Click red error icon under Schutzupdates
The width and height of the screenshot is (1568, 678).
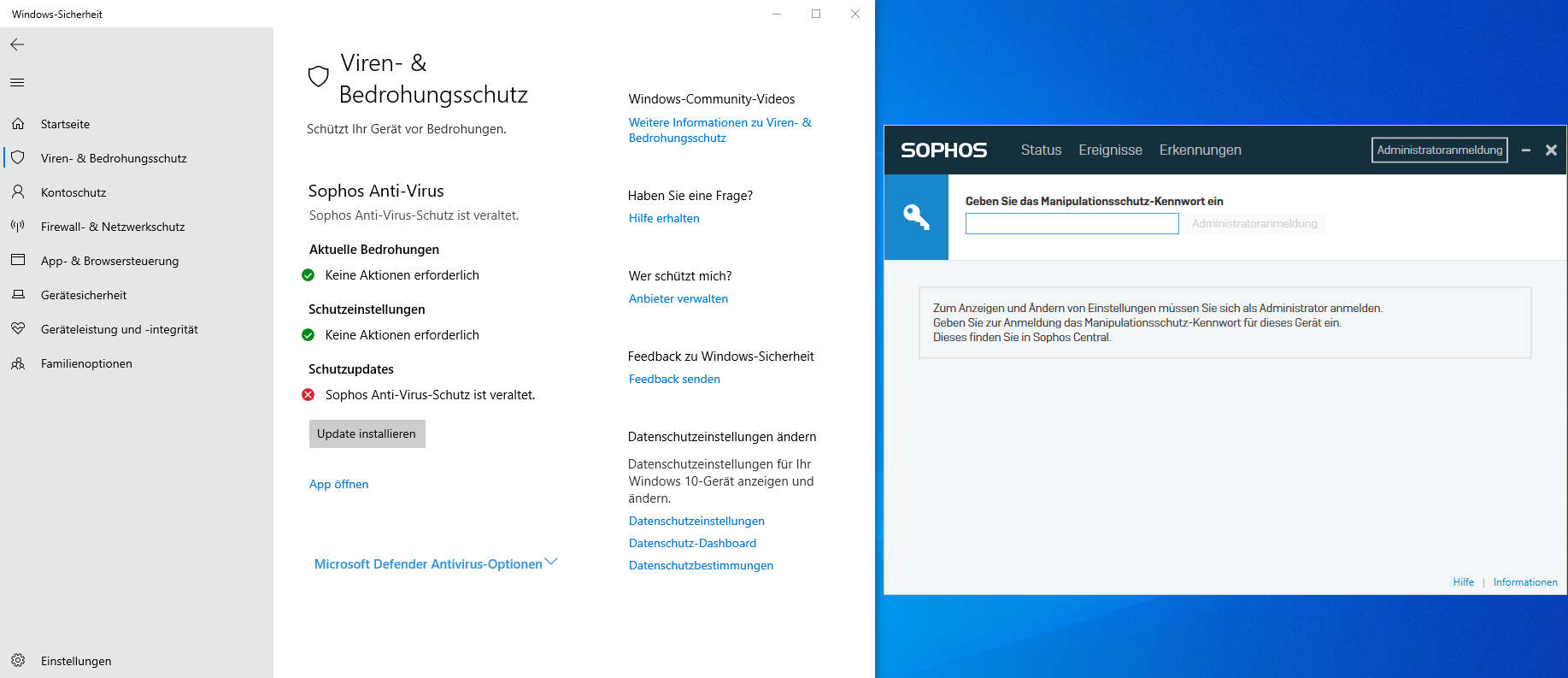(x=308, y=395)
